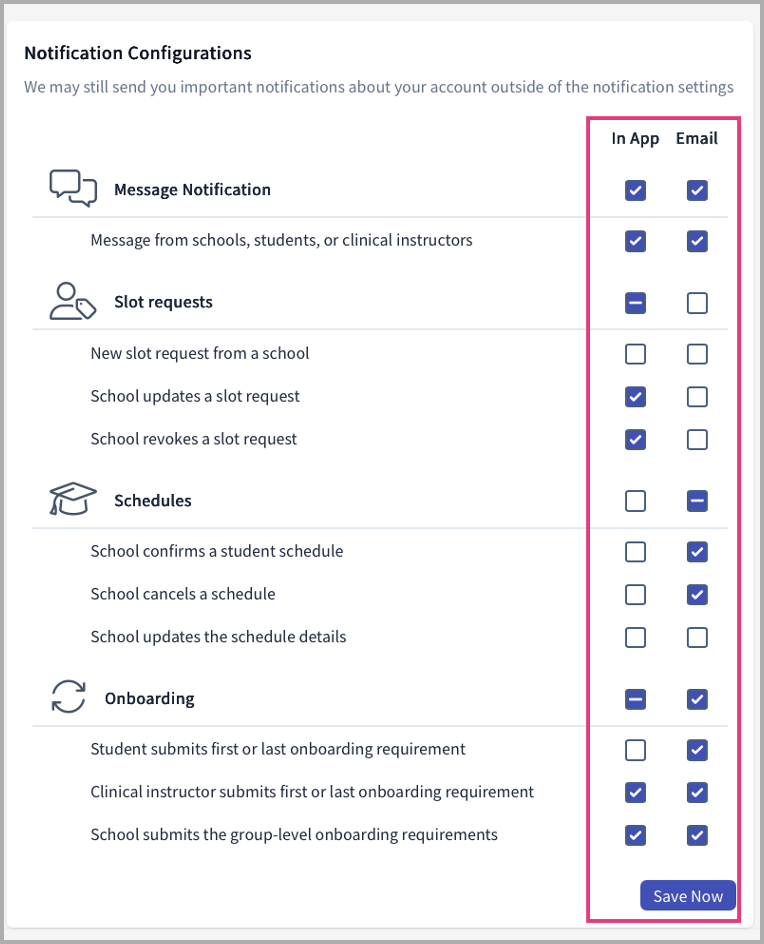Image resolution: width=764 pixels, height=944 pixels.
Task: Click the Schedules graduation cap icon
Action: (73, 499)
